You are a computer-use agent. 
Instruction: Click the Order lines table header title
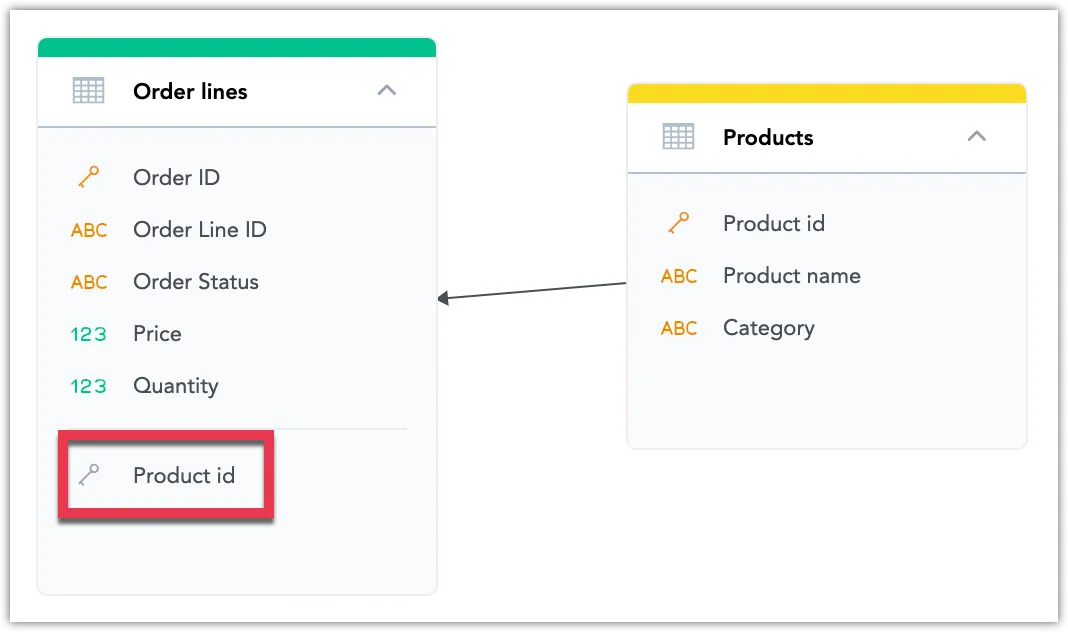coord(190,91)
